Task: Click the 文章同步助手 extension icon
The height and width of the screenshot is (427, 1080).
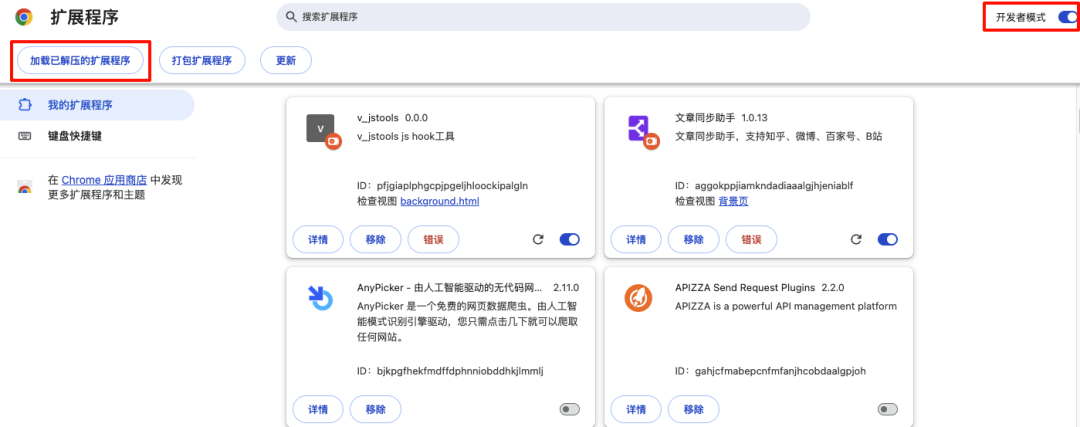Action: [639, 130]
